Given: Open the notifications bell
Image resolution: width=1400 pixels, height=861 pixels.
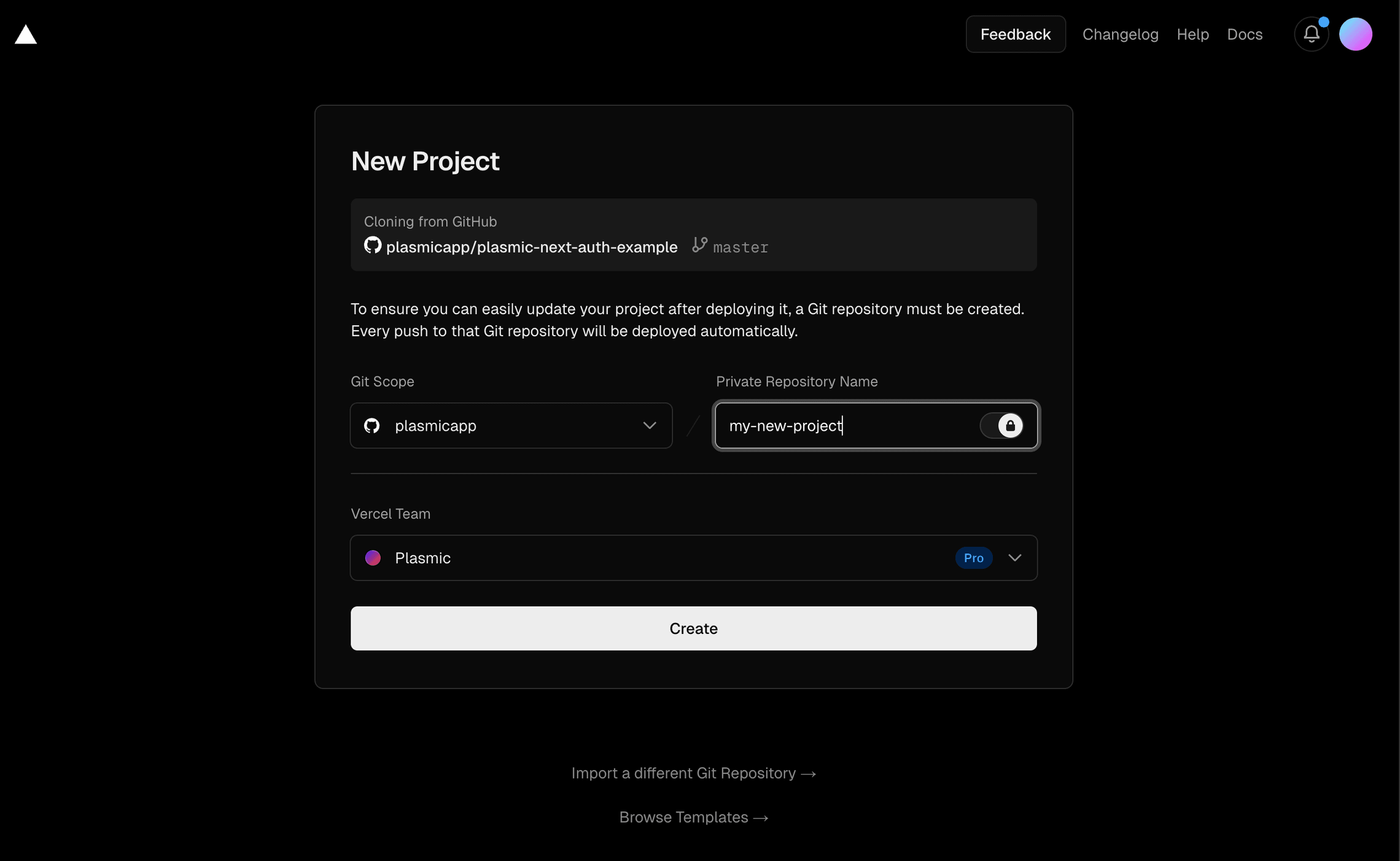Looking at the screenshot, I should click(1311, 34).
